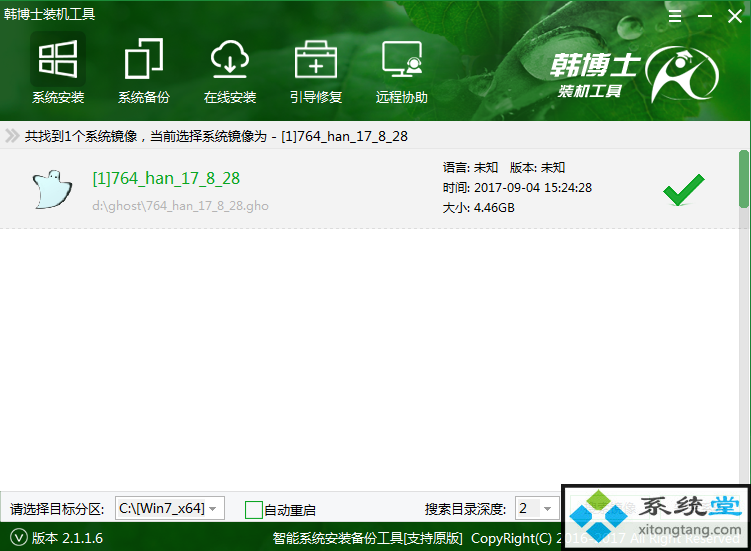Click the 智能系统安装备份工具[支持原版] status text

coord(367,539)
